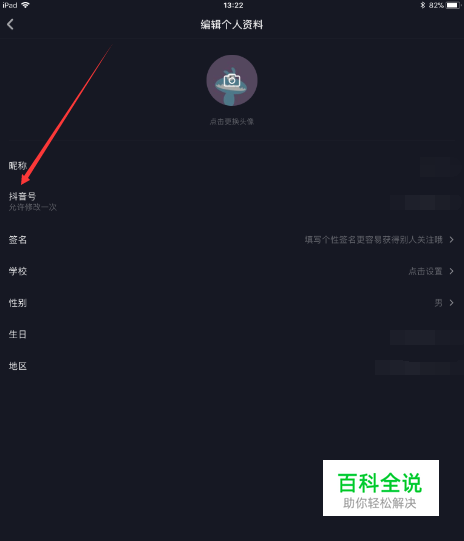Image resolution: width=464 pixels, height=541 pixels.
Task: Expand the chevron next to 点击设置
Action: (x=452, y=271)
